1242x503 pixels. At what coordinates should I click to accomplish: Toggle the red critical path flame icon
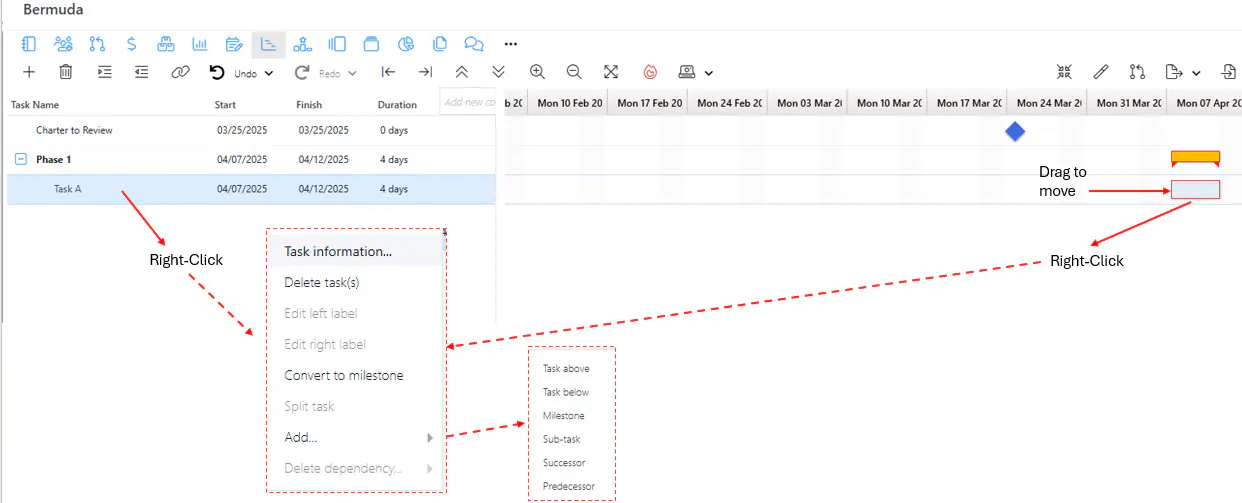pos(650,72)
